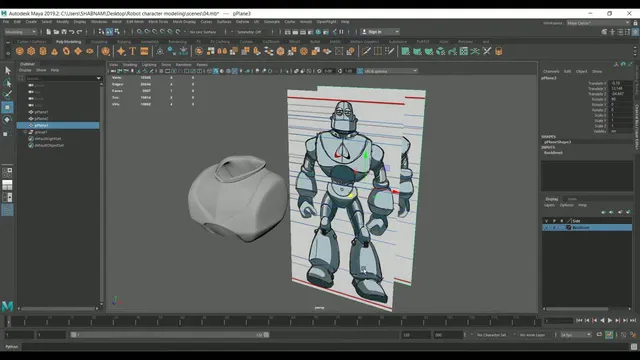Select defaultLightSet in the Outliner
This screenshot has height=360, width=640.
(48, 139)
